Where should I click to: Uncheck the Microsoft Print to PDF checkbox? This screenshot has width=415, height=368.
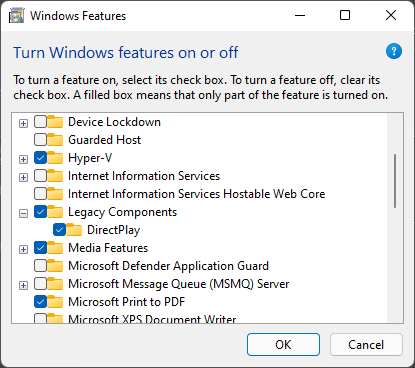40,302
